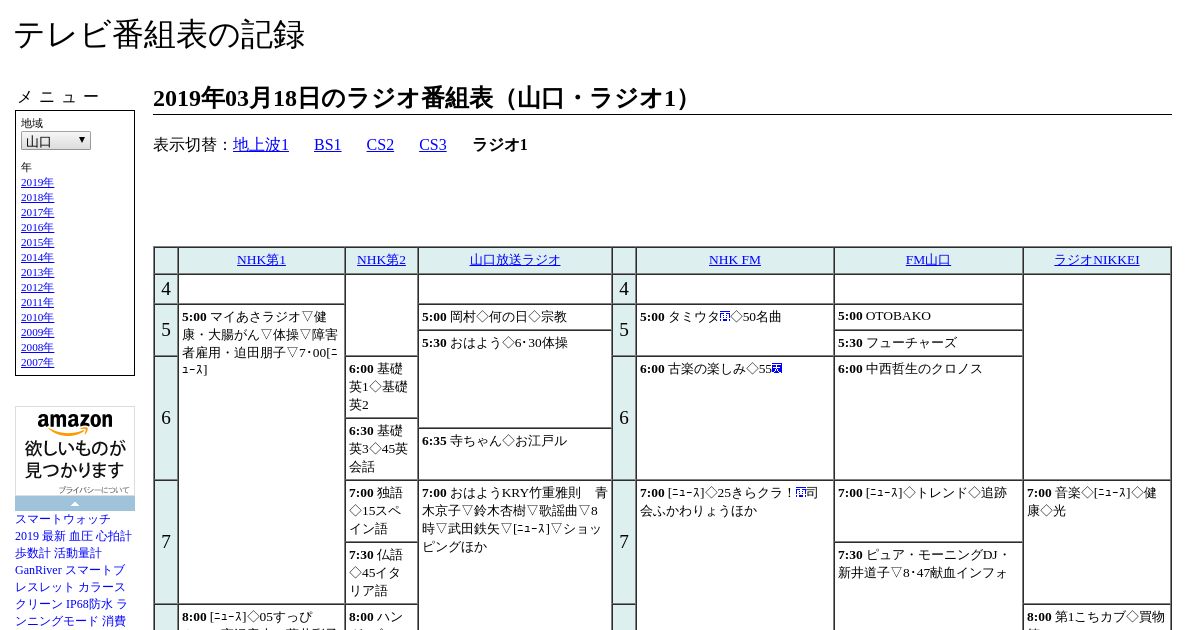Click the テレビ番組表の記録 site title
The height and width of the screenshot is (630, 1200).
tap(159, 35)
